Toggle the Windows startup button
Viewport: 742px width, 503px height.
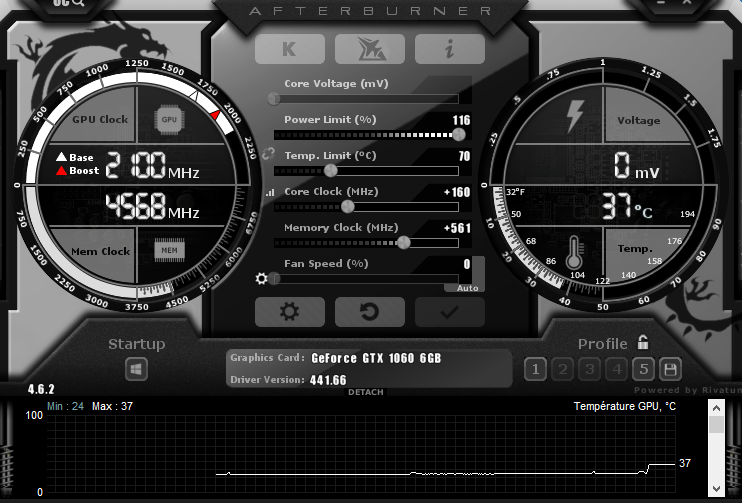point(136,369)
